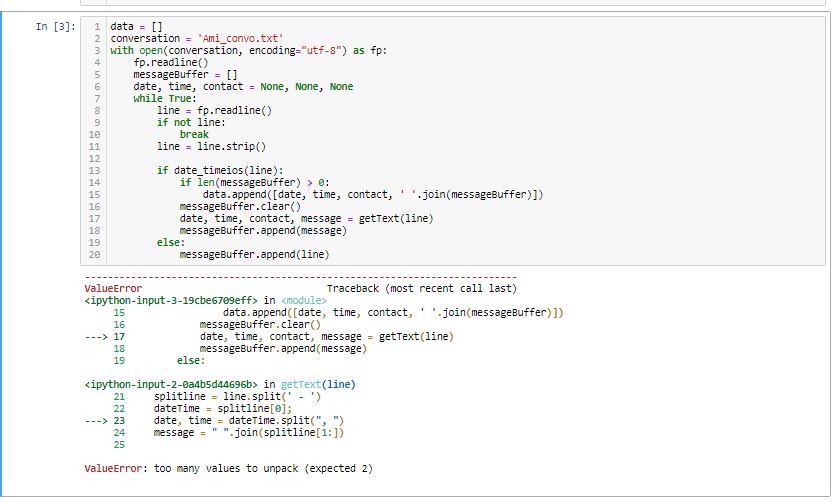This screenshot has width=838, height=502.
Task: Click the code line 'data = []'
Action: tap(136, 26)
